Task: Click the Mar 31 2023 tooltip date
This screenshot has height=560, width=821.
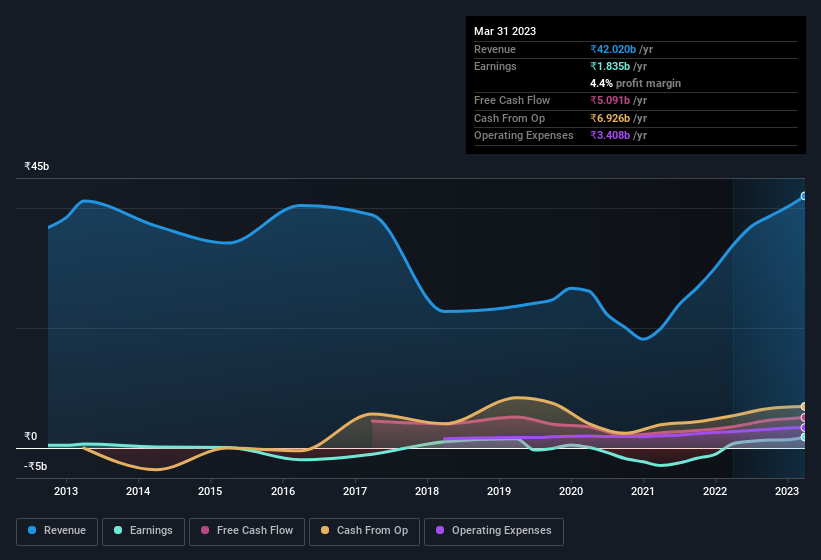Action: pos(505,31)
